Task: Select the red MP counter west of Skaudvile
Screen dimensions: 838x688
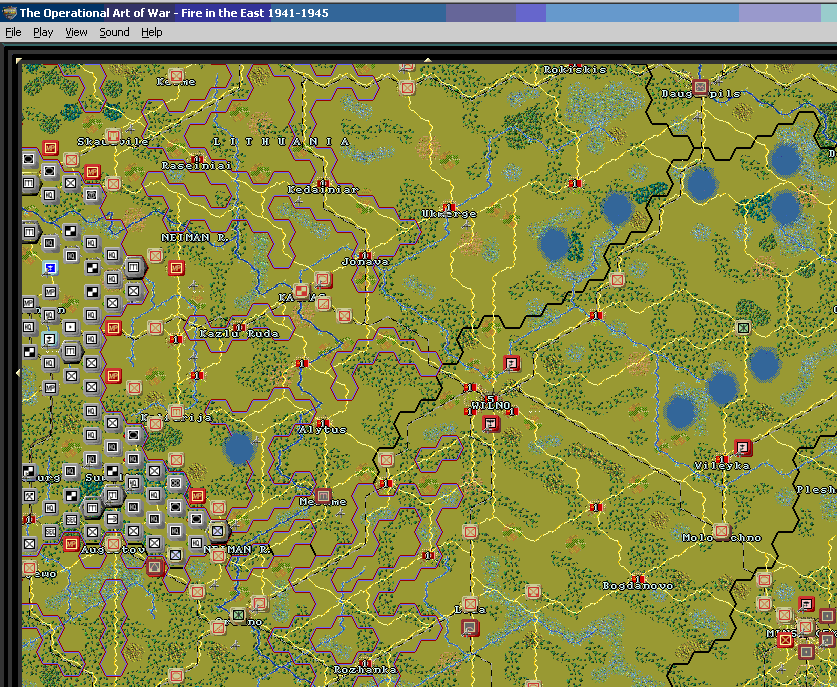Action: (x=50, y=148)
